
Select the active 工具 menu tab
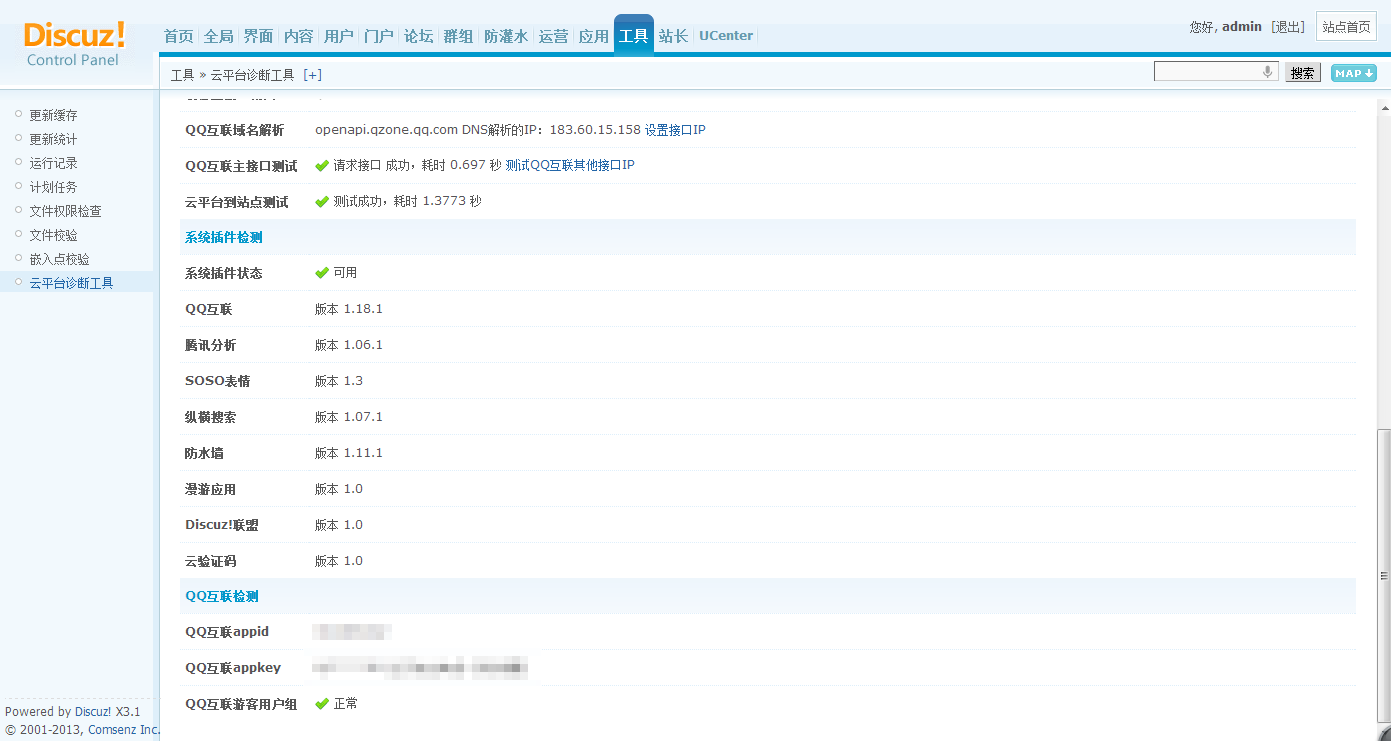coord(634,35)
